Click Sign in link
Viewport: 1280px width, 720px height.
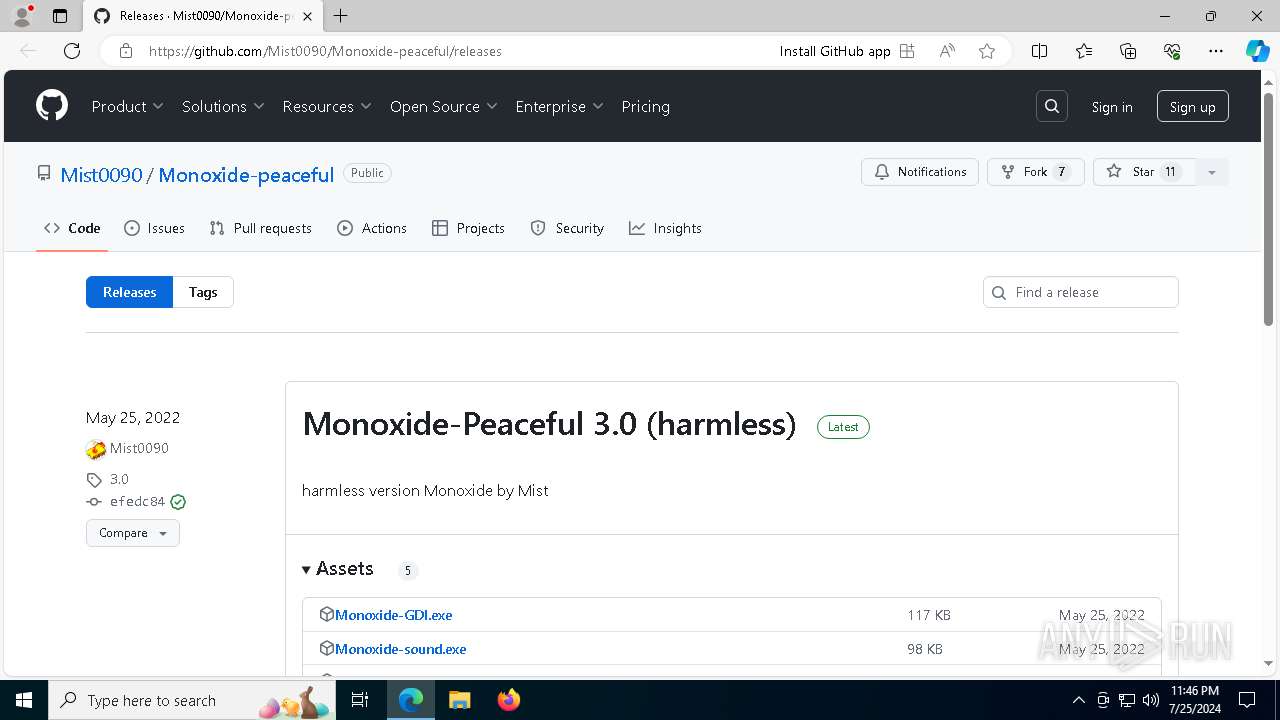(1112, 107)
